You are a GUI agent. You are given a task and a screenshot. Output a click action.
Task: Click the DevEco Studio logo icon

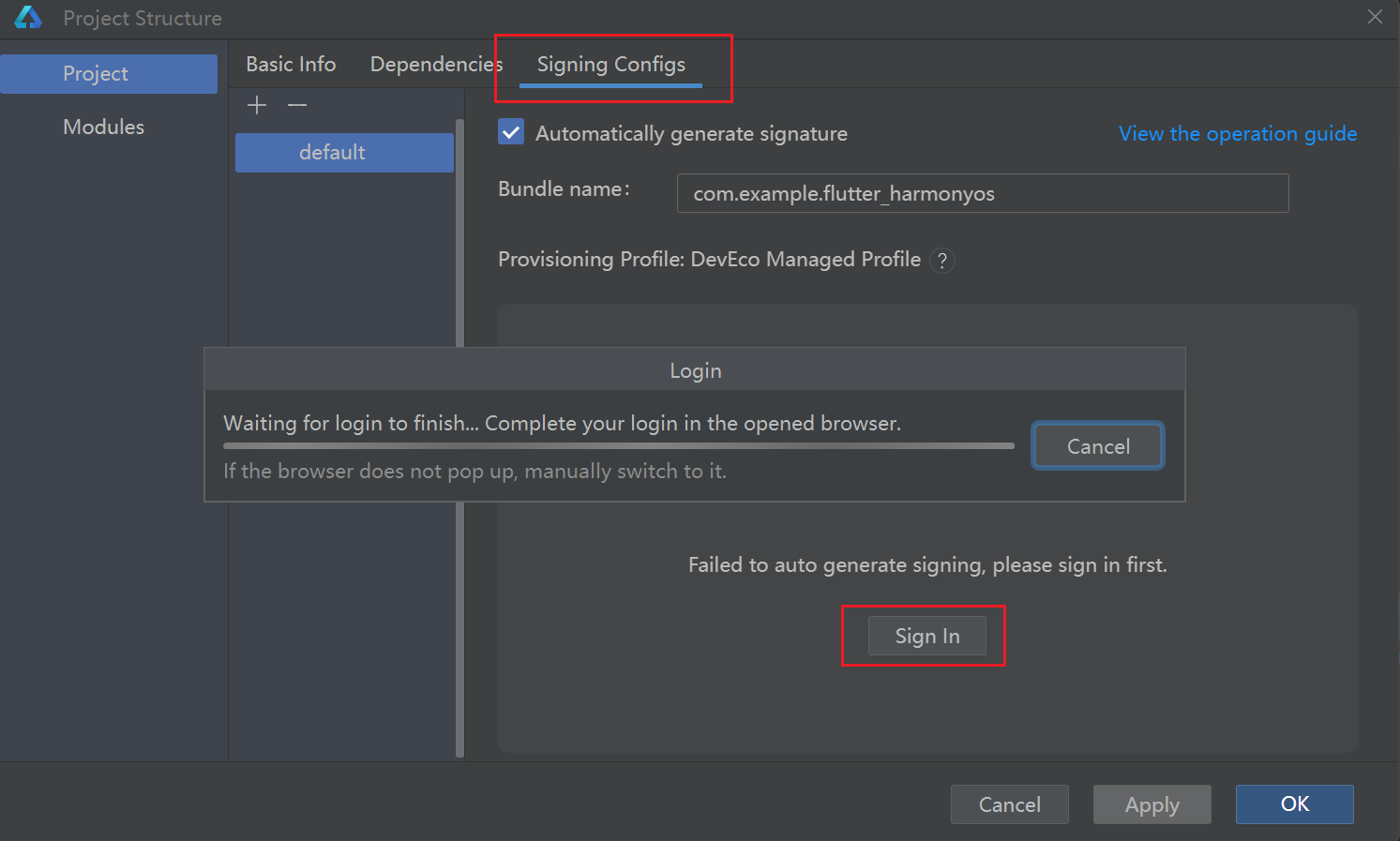[28, 17]
